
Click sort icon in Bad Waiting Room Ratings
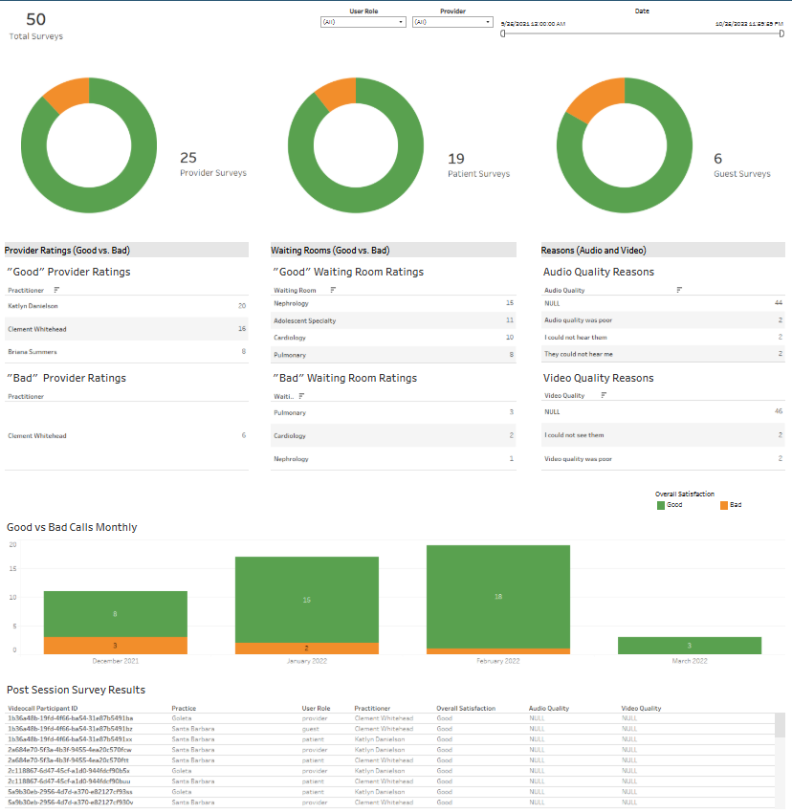coord(299,396)
